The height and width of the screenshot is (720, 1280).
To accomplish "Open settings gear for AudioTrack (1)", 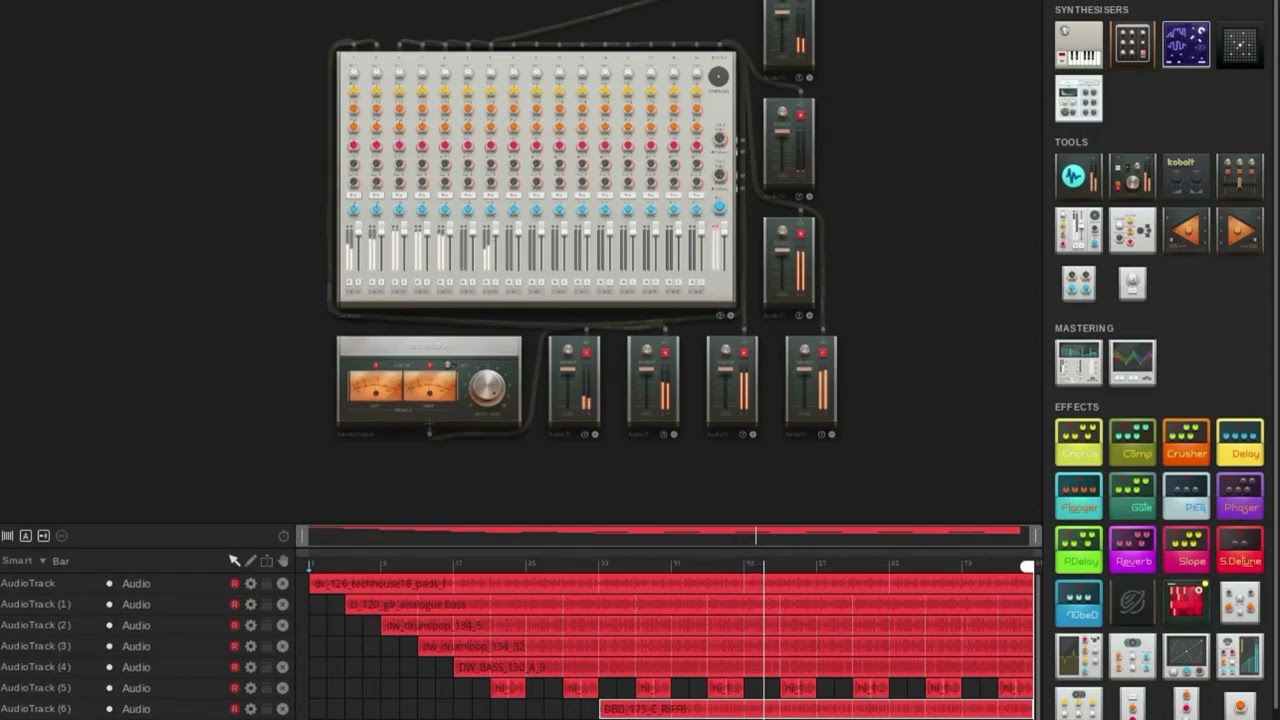I will (x=251, y=604).
